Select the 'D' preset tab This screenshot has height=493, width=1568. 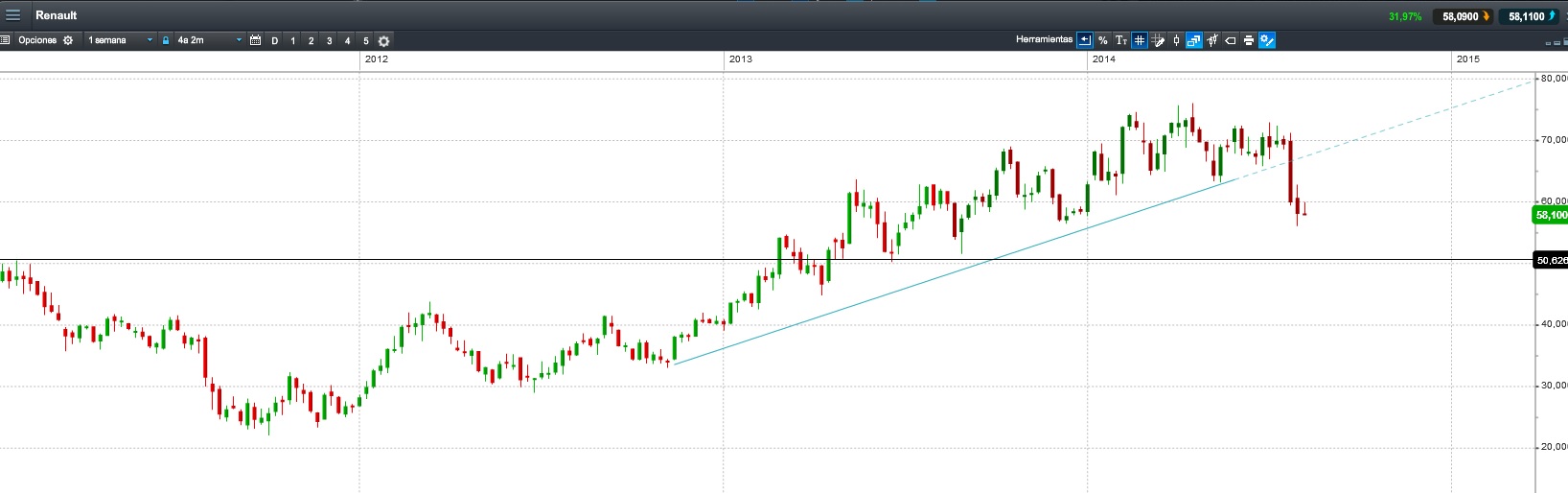pyautogui.click(x=275, y=40)
